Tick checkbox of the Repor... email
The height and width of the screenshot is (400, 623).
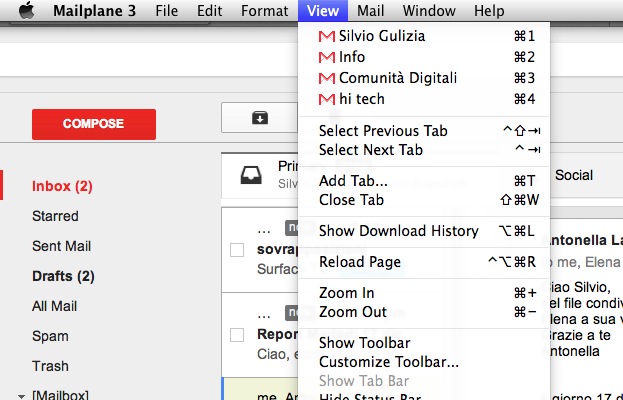click(237, 335)
